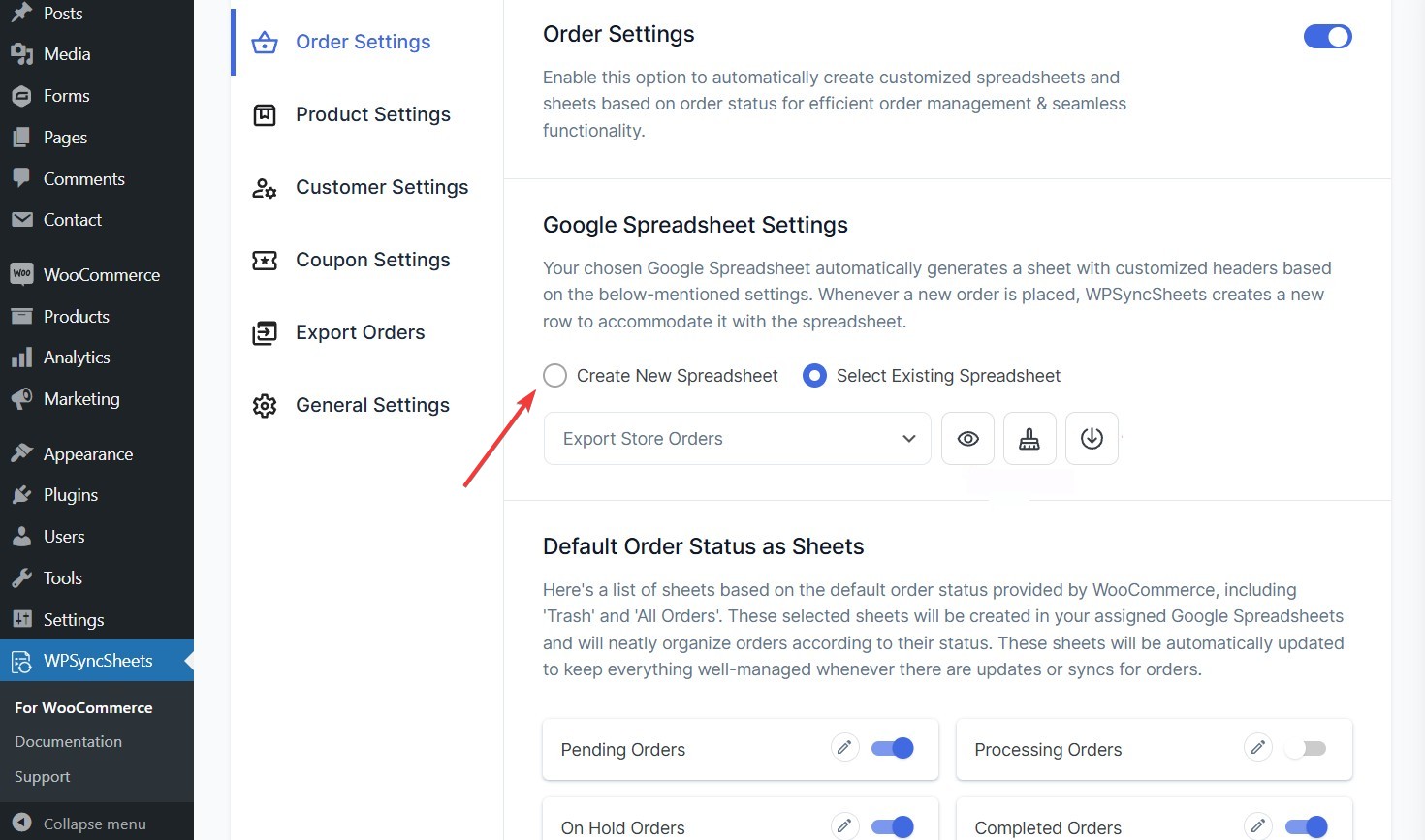1425x840 pixels.
Task: Select the Order Settings tab label
Action: pos(364,42)
